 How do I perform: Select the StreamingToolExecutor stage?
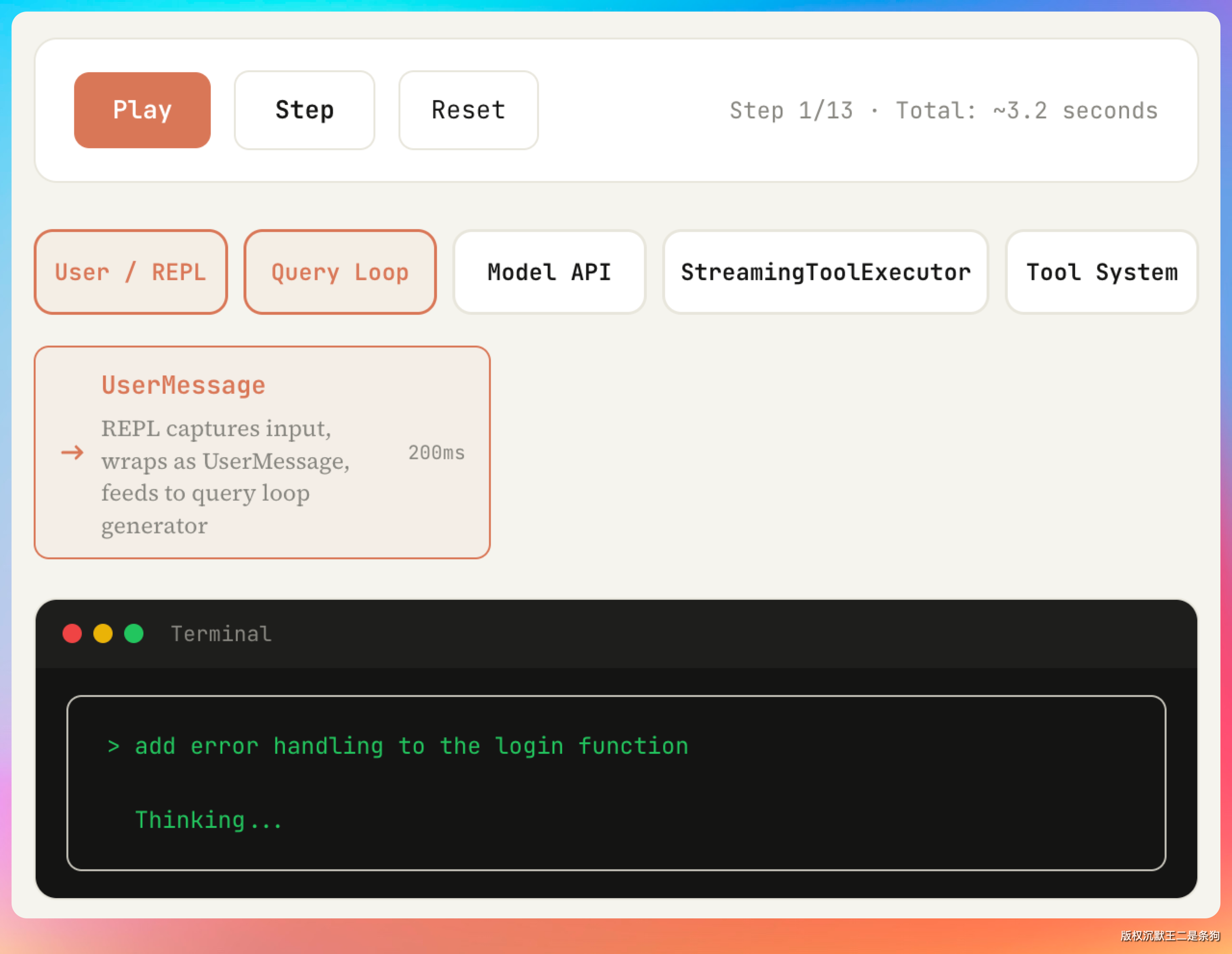pos(826,272)
